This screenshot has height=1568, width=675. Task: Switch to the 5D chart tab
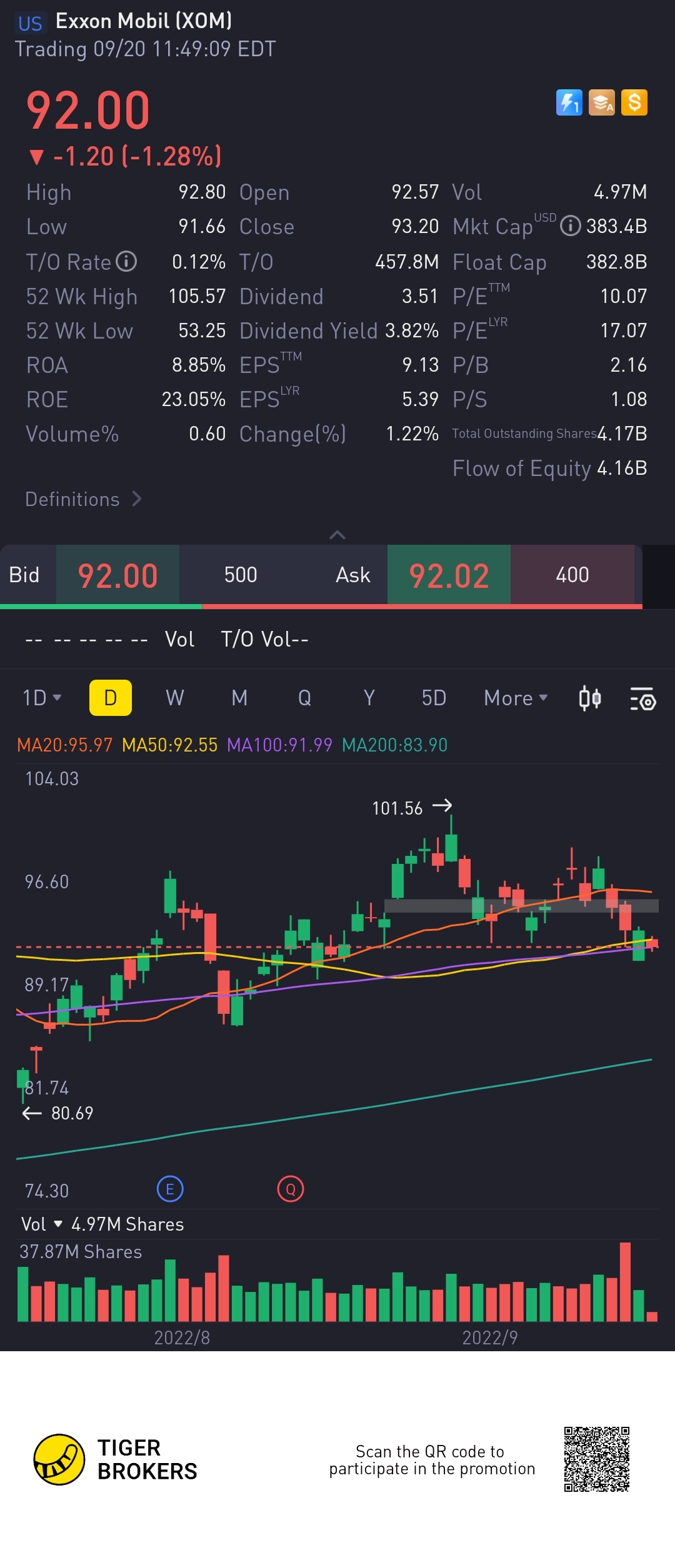pyautogui.click(x=434, y=698)
